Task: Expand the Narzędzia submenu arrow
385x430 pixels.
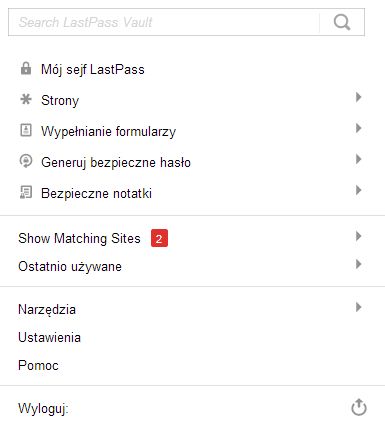Action: (x=358, y=307)
